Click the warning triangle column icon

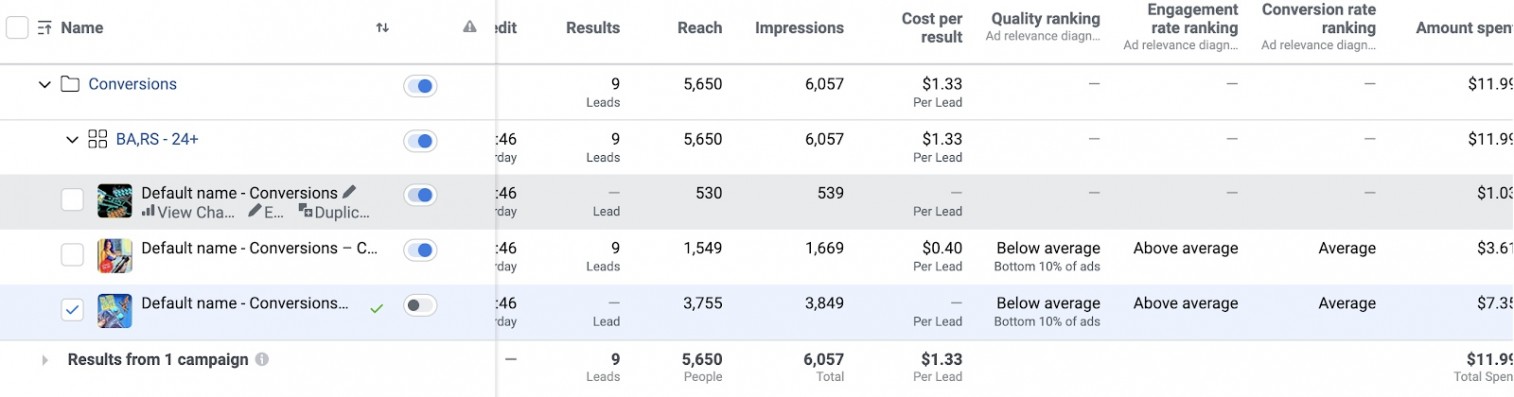pos(470,27)
